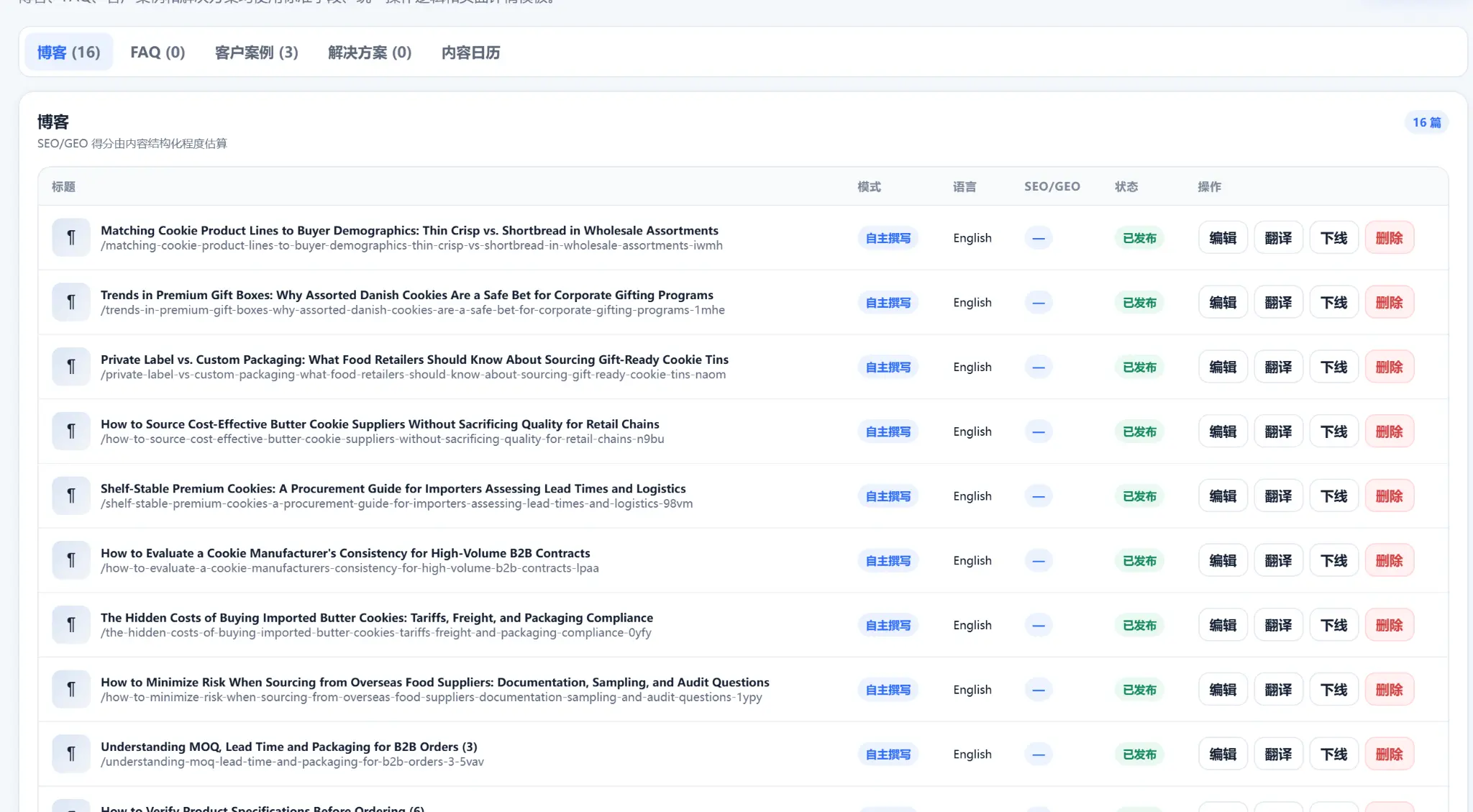Edit the Cookie Manufacturer's Consistency post
Screen dimensions: 1473x812
[x=1223, y=560]
